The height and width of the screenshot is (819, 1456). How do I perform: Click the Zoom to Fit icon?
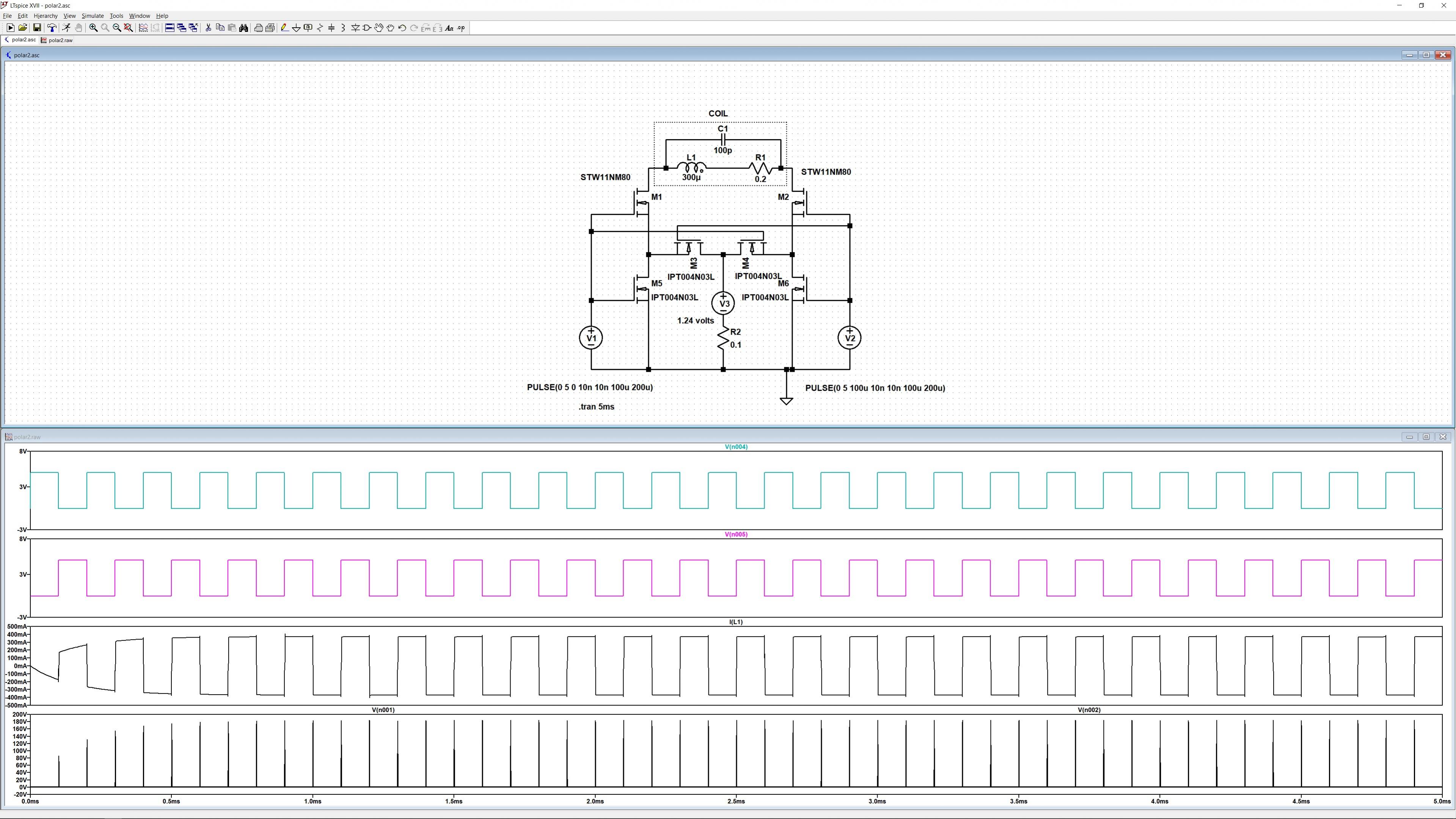pyautogui.click(x=128, y=28)
